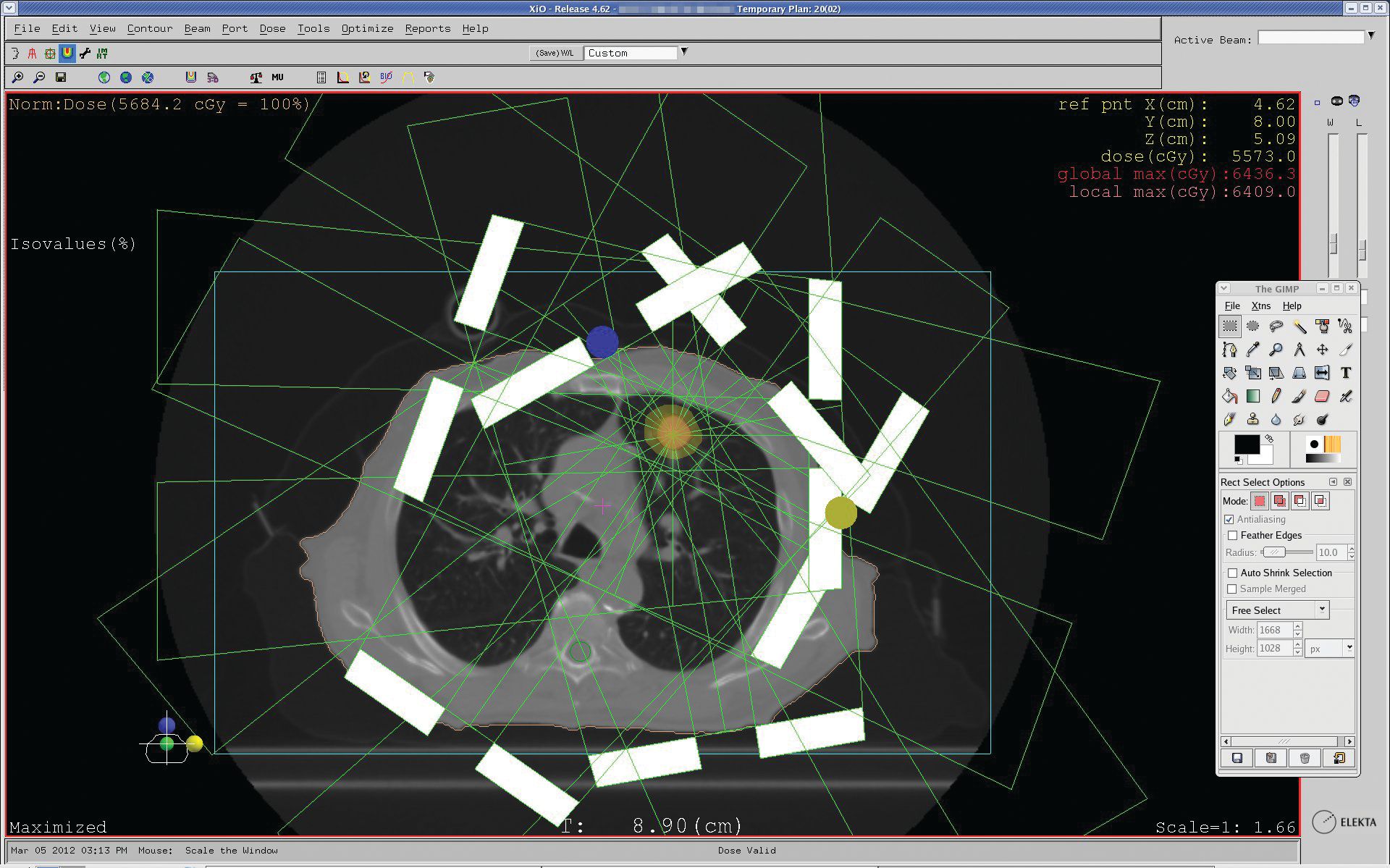
Task: Click the wrench tools icon
Action: point(85,53)
